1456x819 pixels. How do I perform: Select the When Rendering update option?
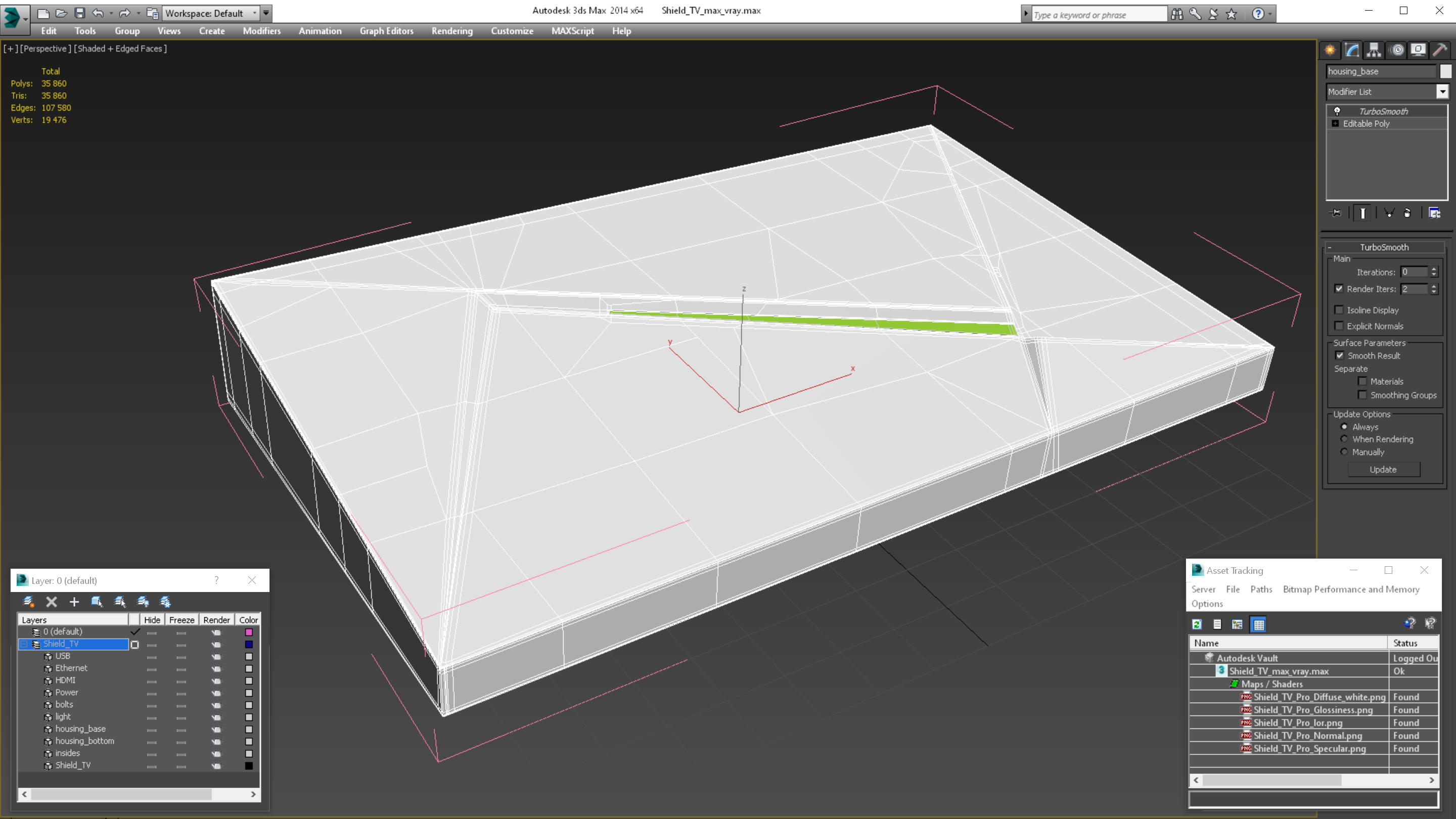[x=1344, y=439]
